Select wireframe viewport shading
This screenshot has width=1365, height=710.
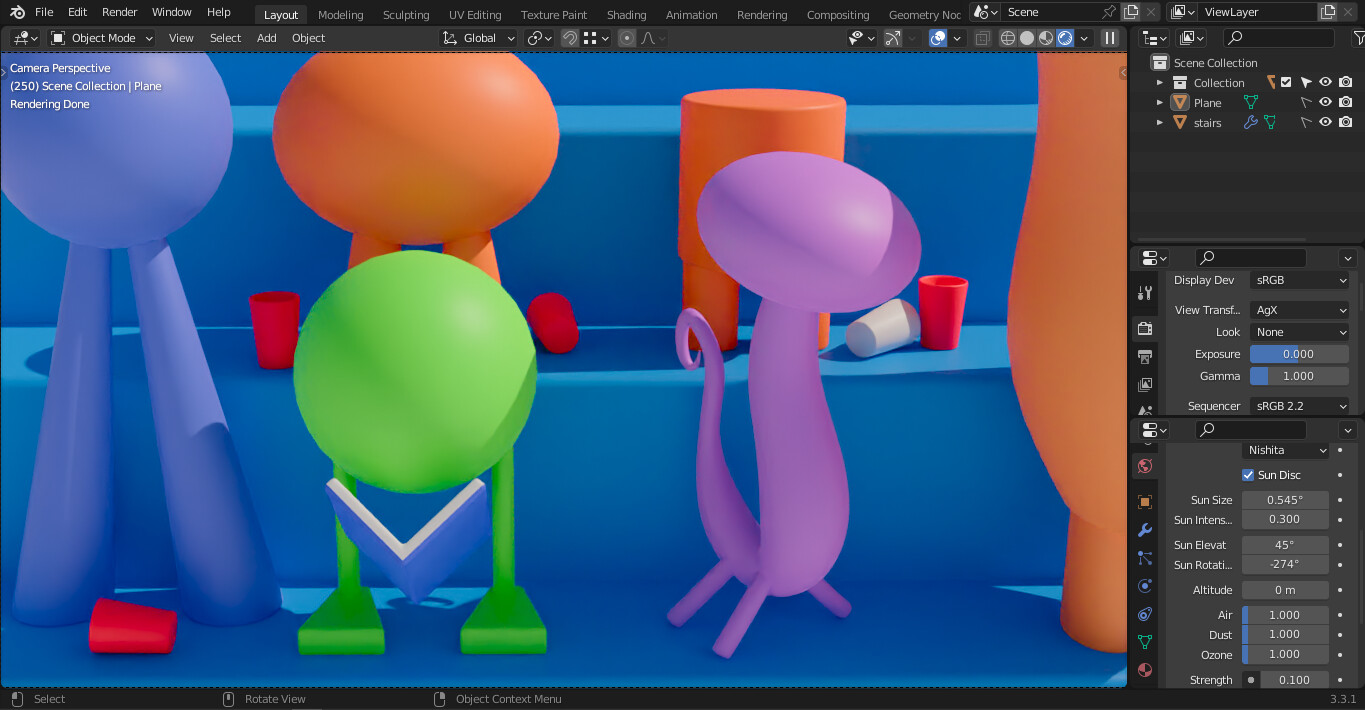[1008, 38]
